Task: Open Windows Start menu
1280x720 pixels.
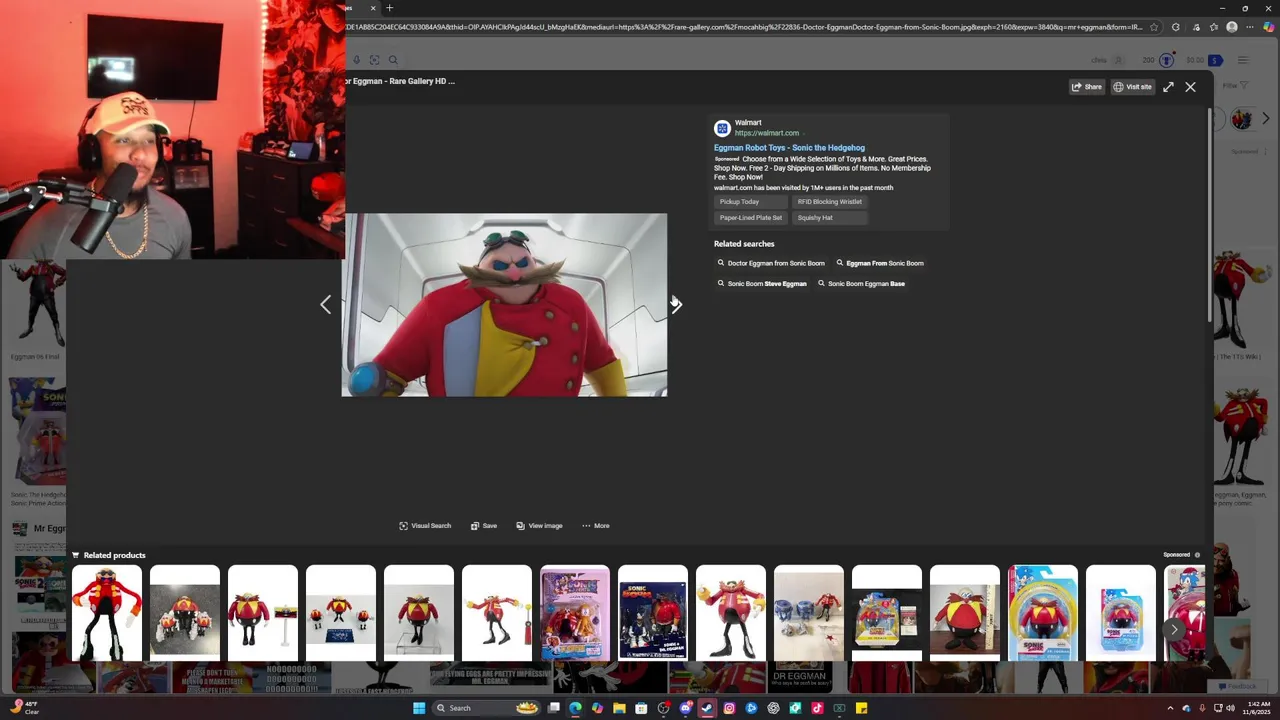Action: 419,708
